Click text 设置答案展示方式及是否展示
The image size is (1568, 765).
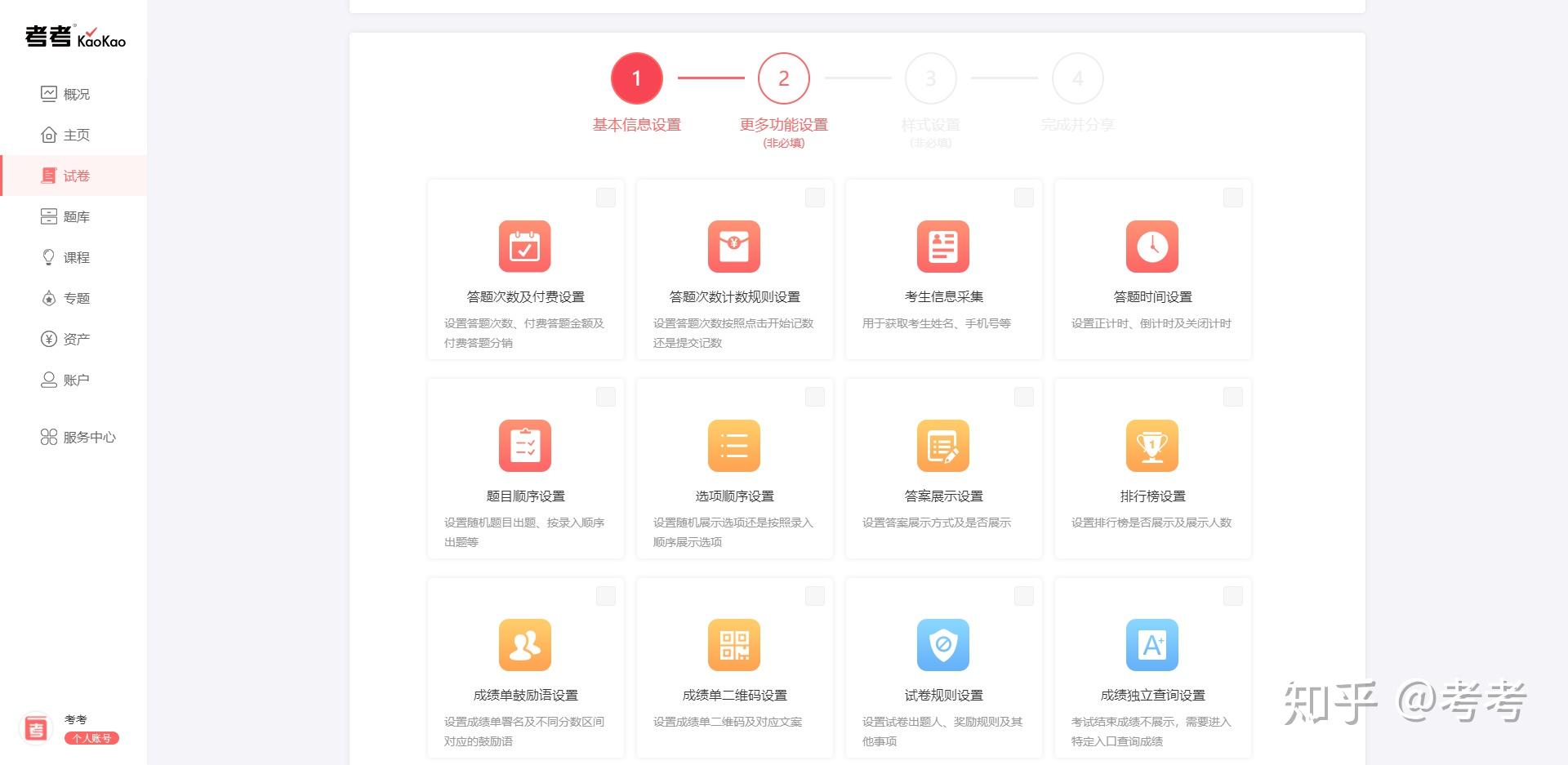tap(937, 523)
